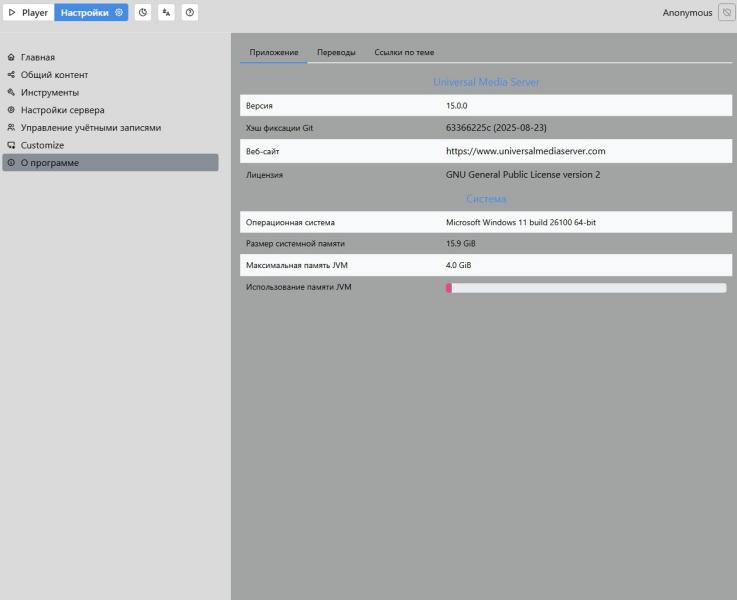Viewport: 737px width, 600px height.
Task: Toggle the color scheme icon in top bar
Action: [x=142, y=13]
